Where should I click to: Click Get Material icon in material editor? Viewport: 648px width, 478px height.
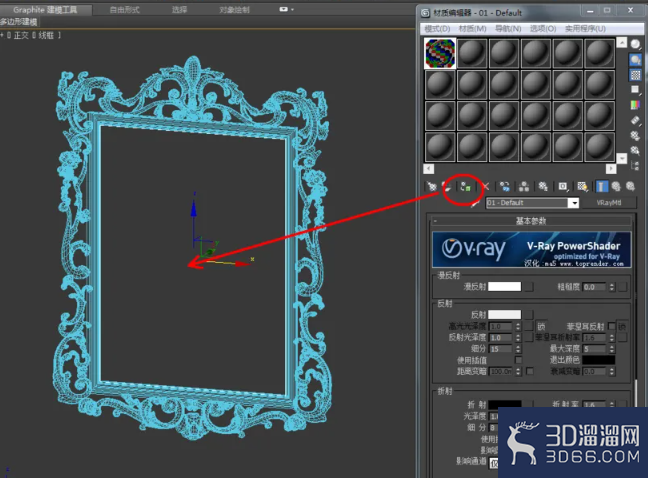tap(432, 186)
